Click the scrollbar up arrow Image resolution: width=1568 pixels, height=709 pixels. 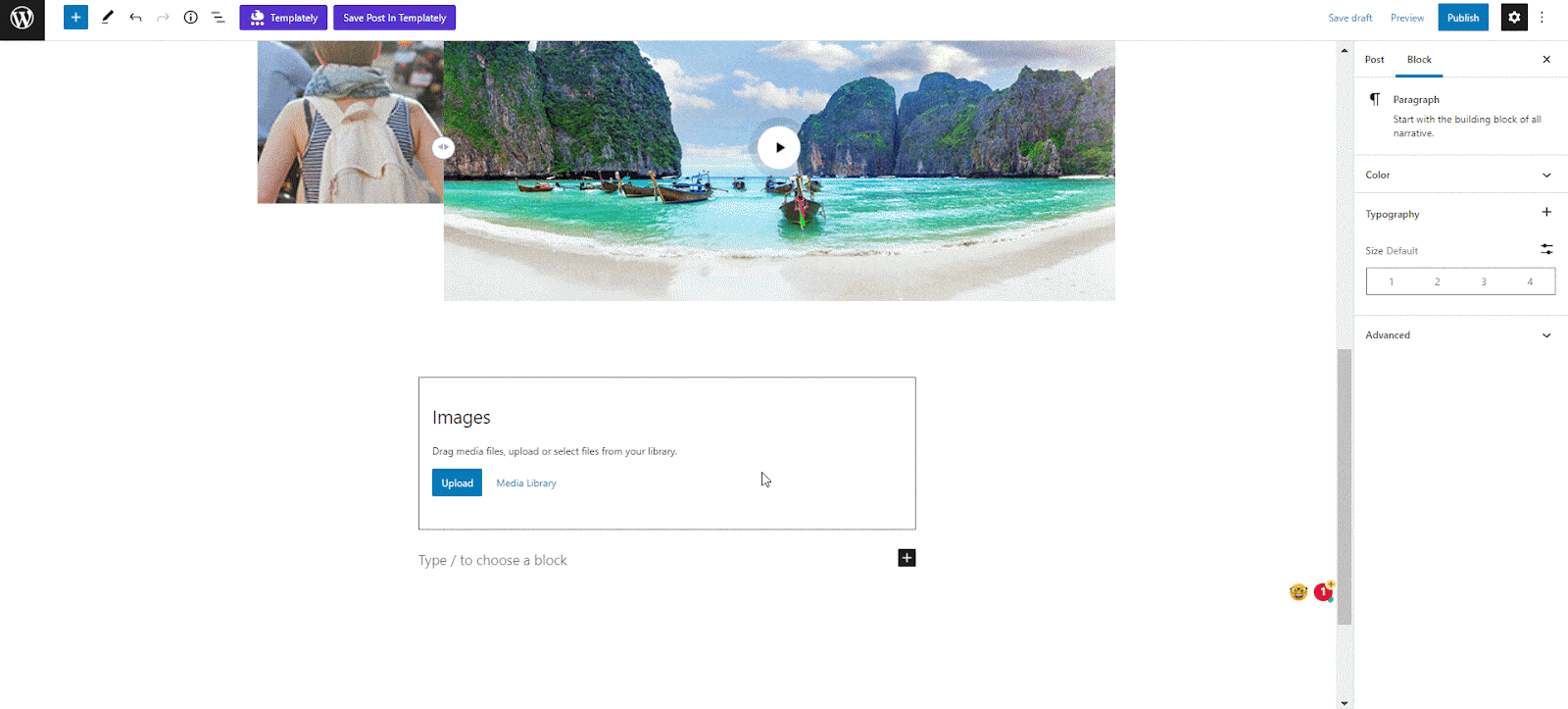pyautogui.click(x=1345, y=49)
